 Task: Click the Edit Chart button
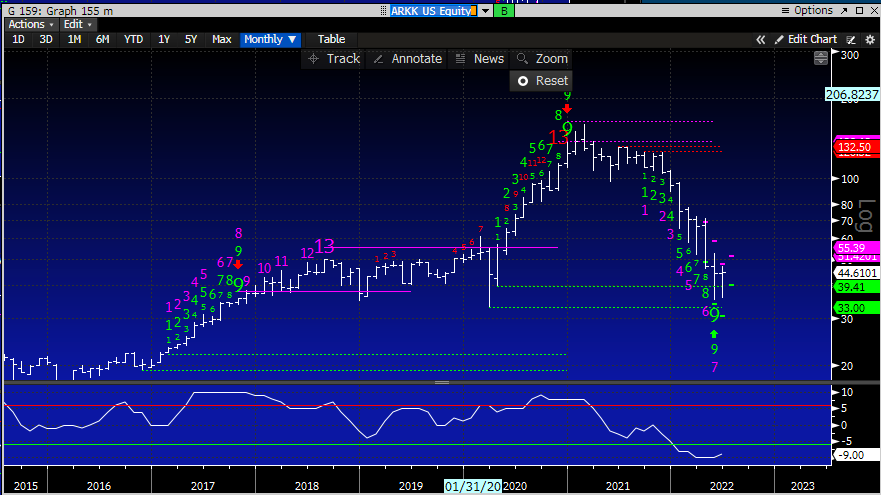(806, 39)
